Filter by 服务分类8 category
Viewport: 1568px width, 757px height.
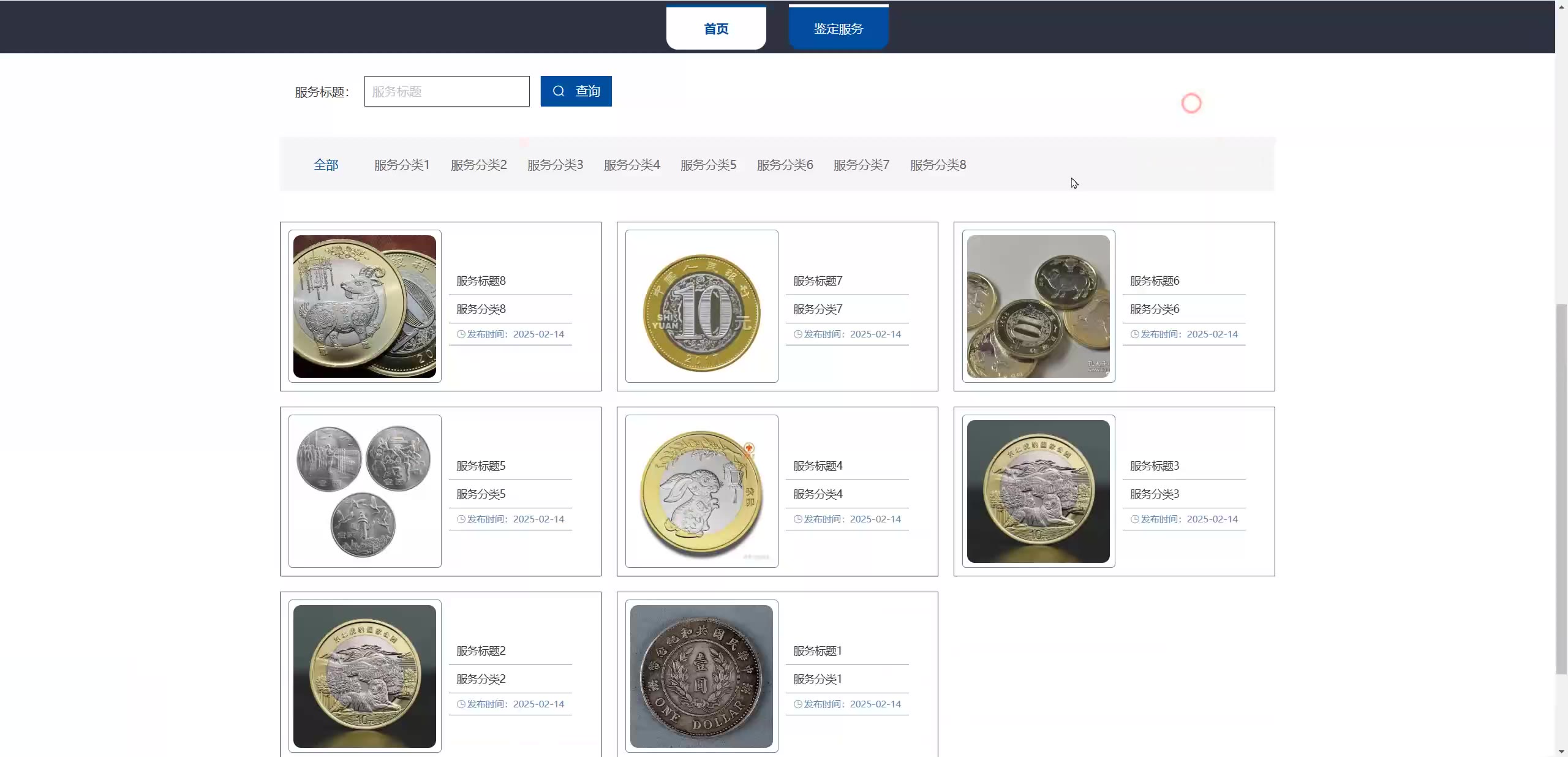coord(938,165)
